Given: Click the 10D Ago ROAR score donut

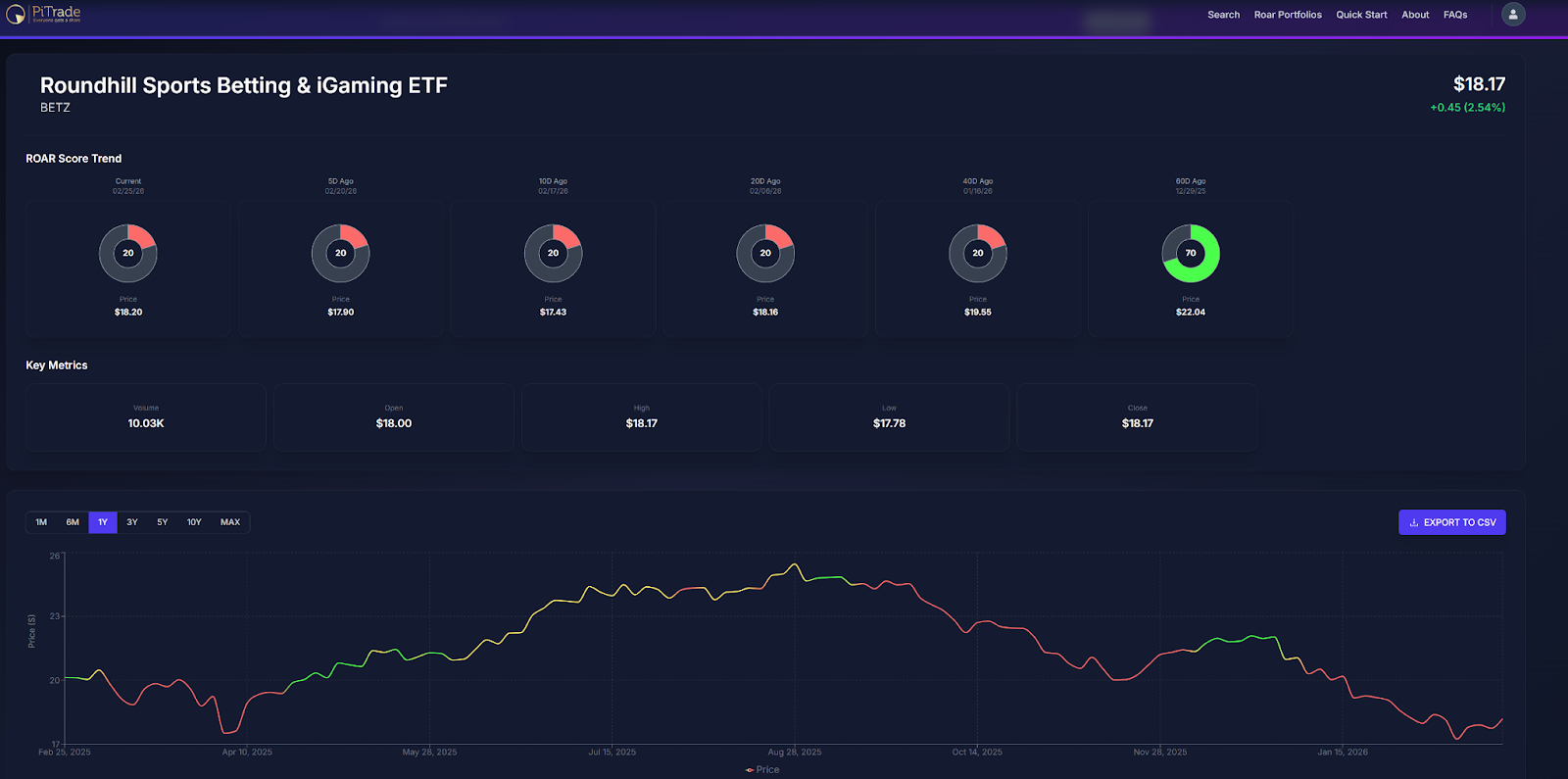Looking at the screenshot, I should click(x=554, y=253).
